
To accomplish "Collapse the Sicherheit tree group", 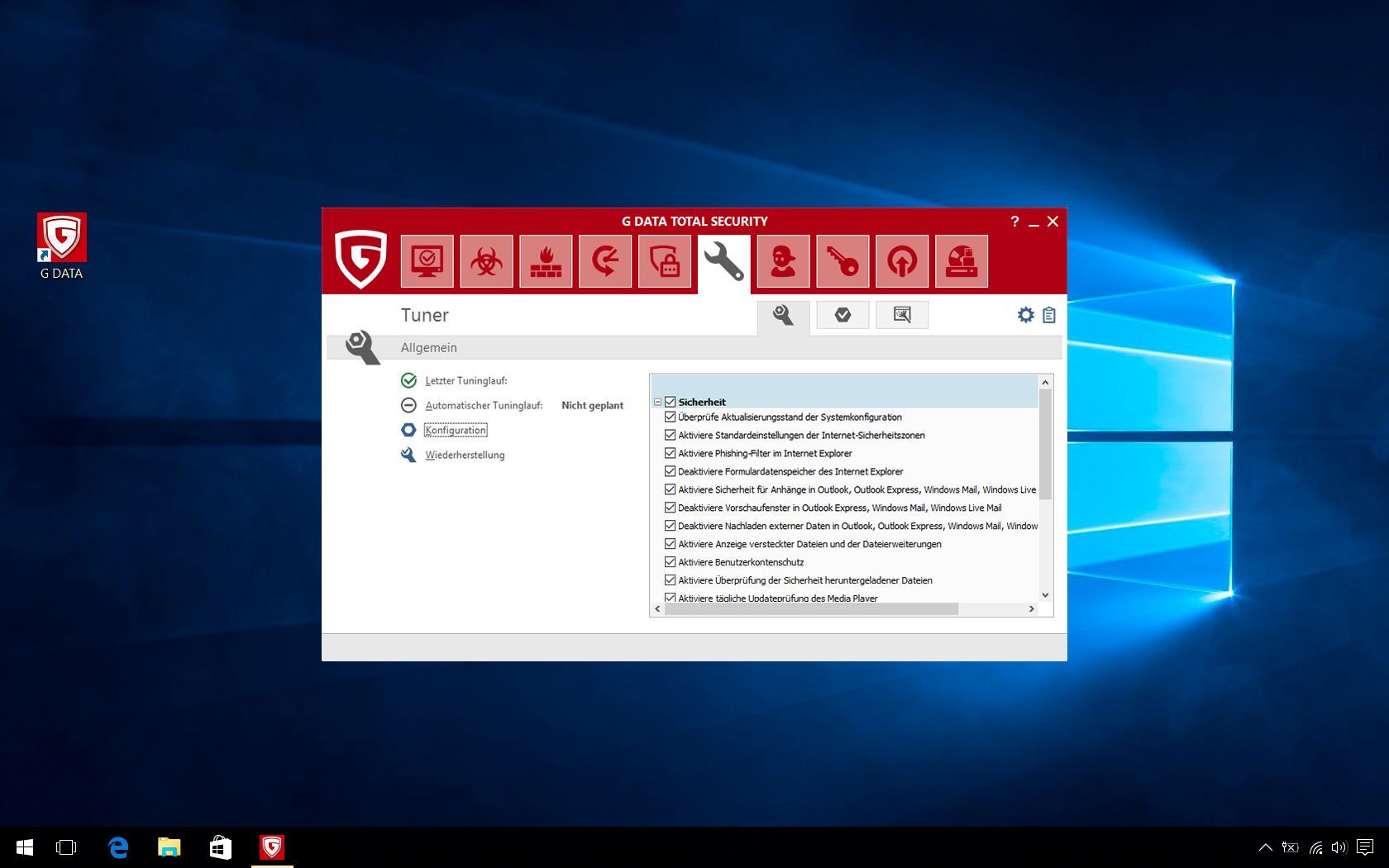I will pyautogui.click(x=658, y=403).
